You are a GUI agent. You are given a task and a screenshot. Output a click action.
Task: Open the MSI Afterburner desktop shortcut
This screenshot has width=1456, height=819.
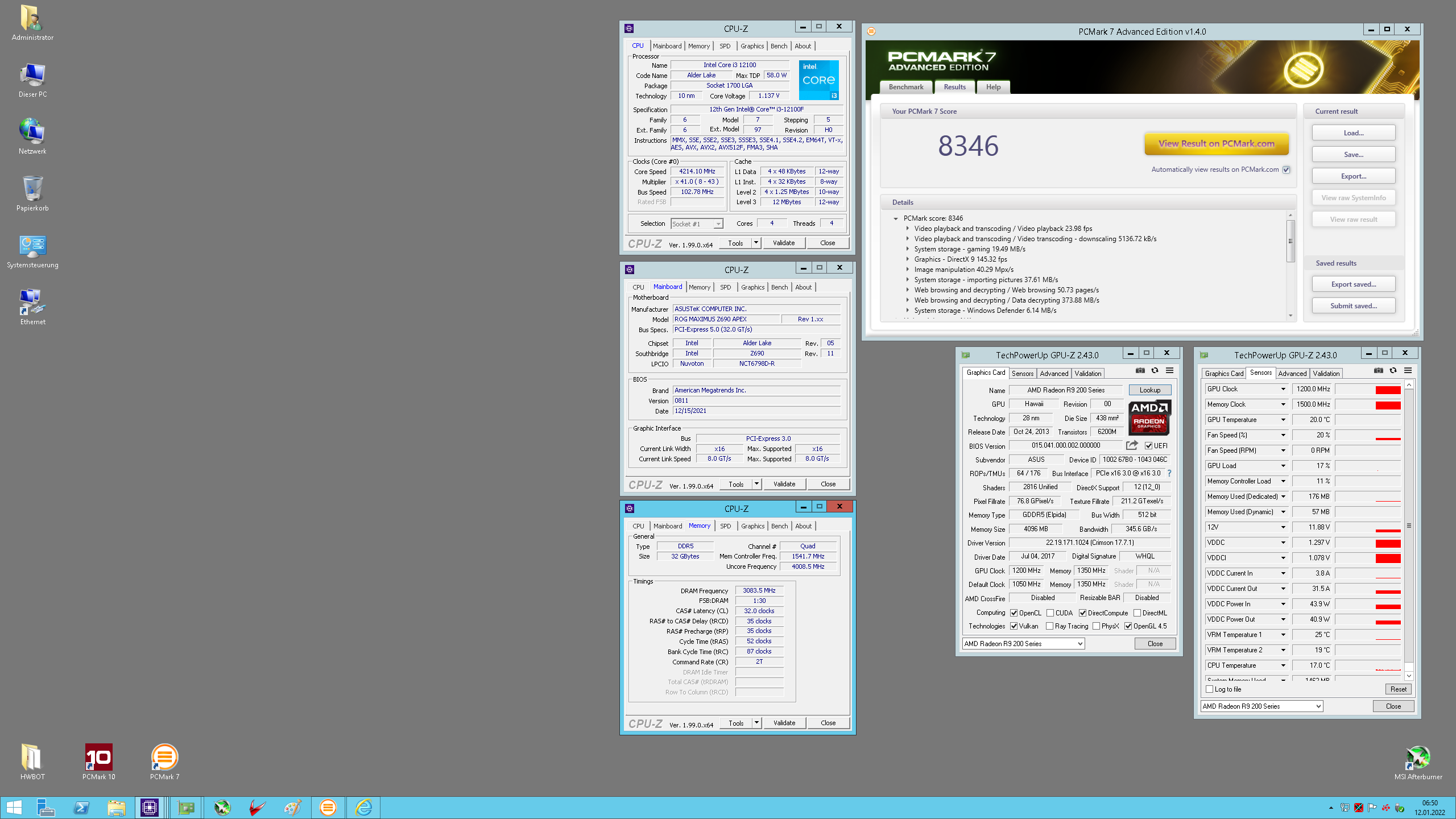1418,762
